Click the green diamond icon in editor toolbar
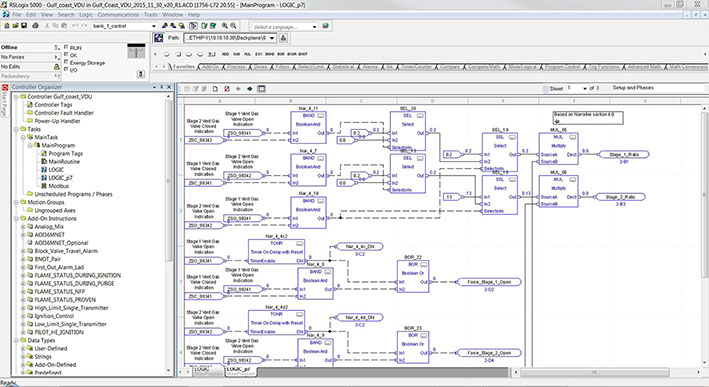Image resolution: width=709 pixels, height=387 pixels. point(250,89)
